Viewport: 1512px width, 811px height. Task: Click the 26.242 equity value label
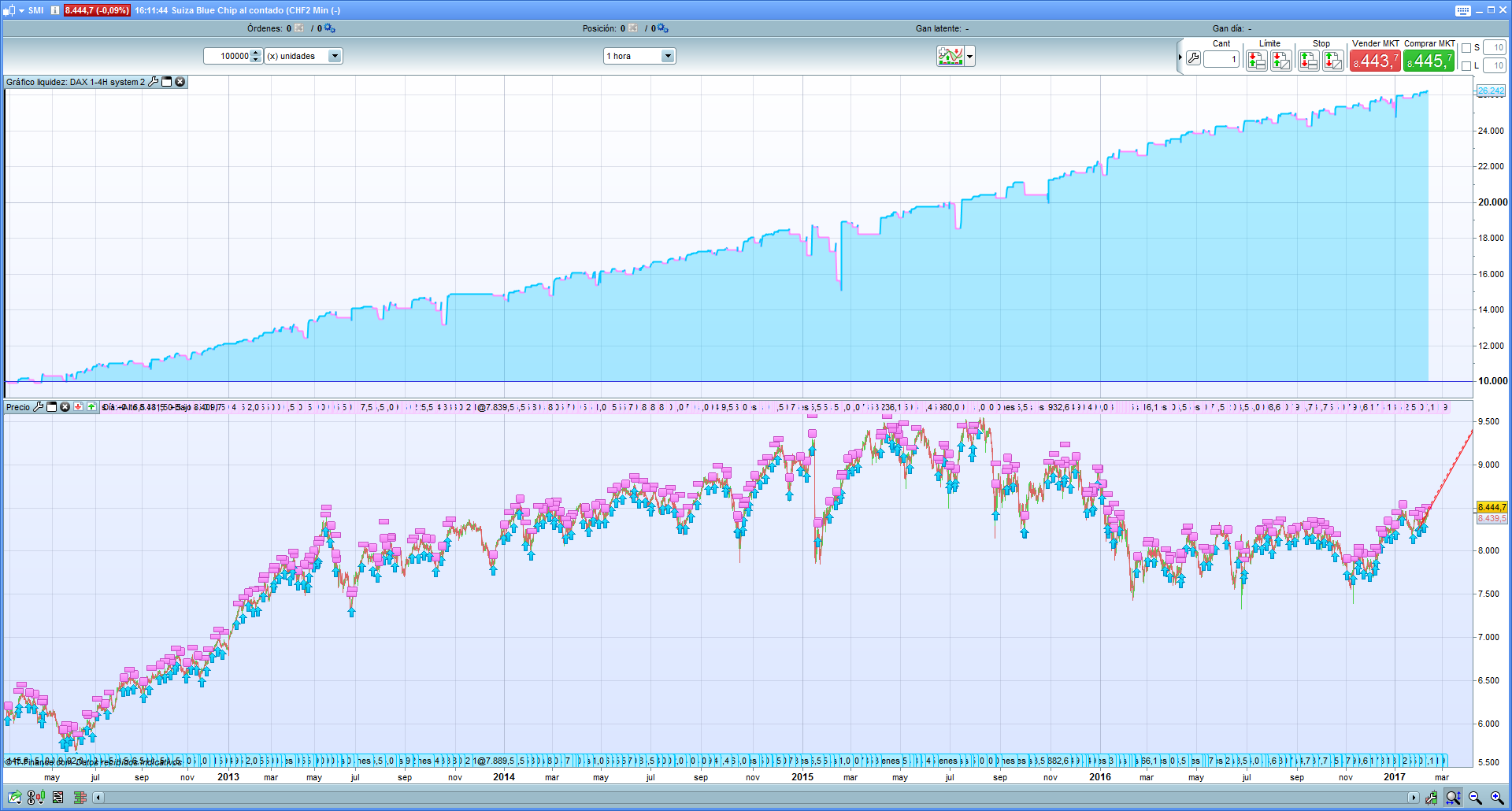(1491, 91)
